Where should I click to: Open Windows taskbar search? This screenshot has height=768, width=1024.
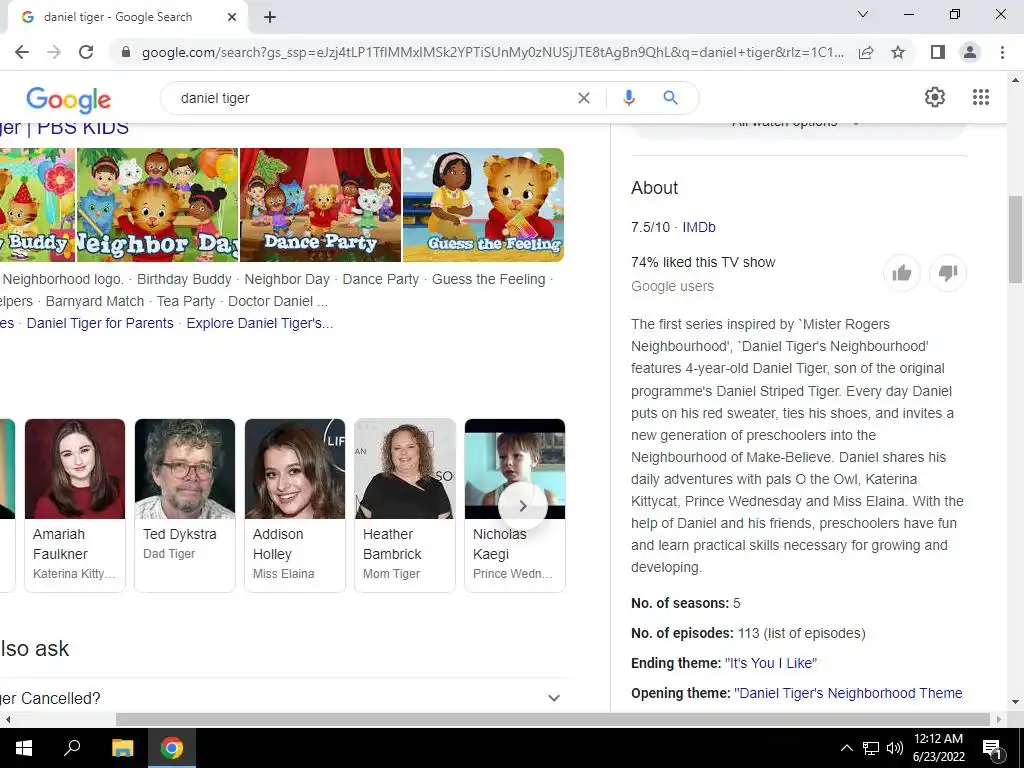[x=72, y=748]
